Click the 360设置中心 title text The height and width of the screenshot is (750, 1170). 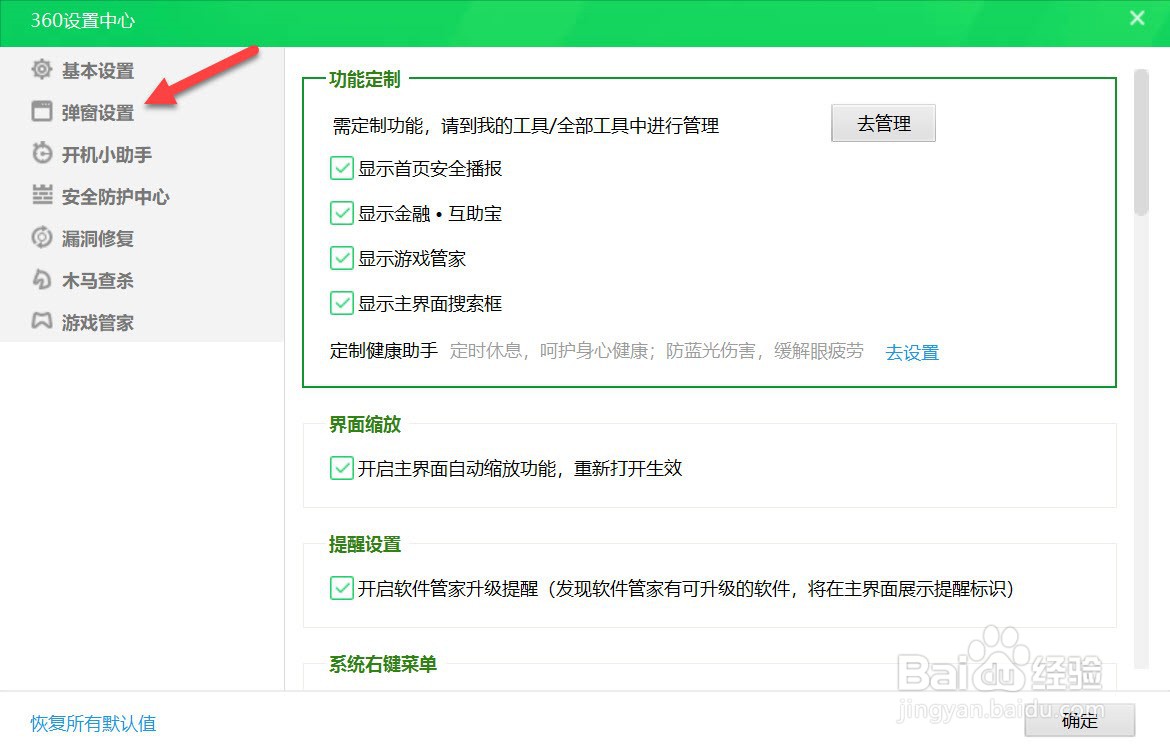(x=82, y=20)
